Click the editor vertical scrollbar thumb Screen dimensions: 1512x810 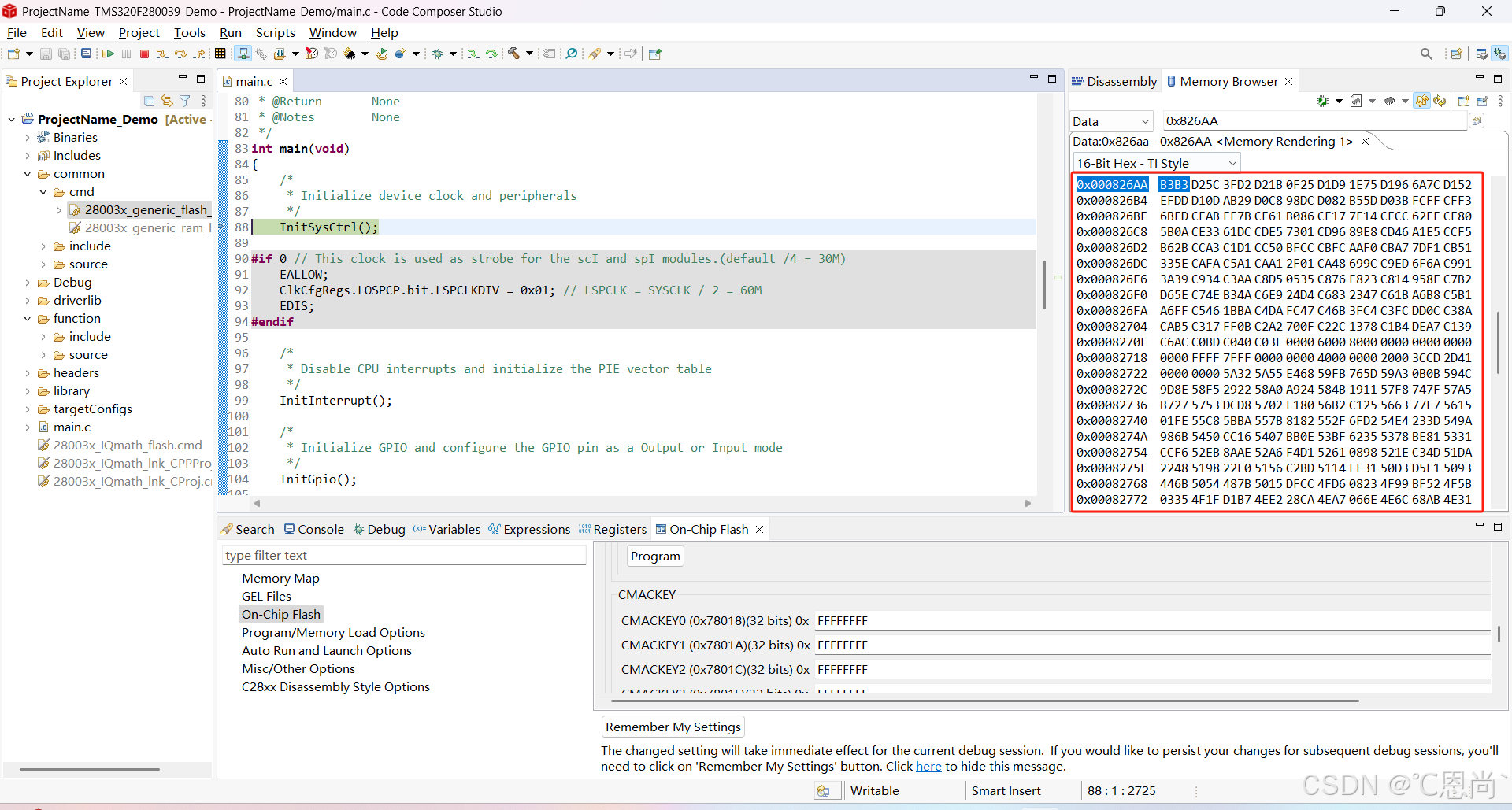(1044, 283)
